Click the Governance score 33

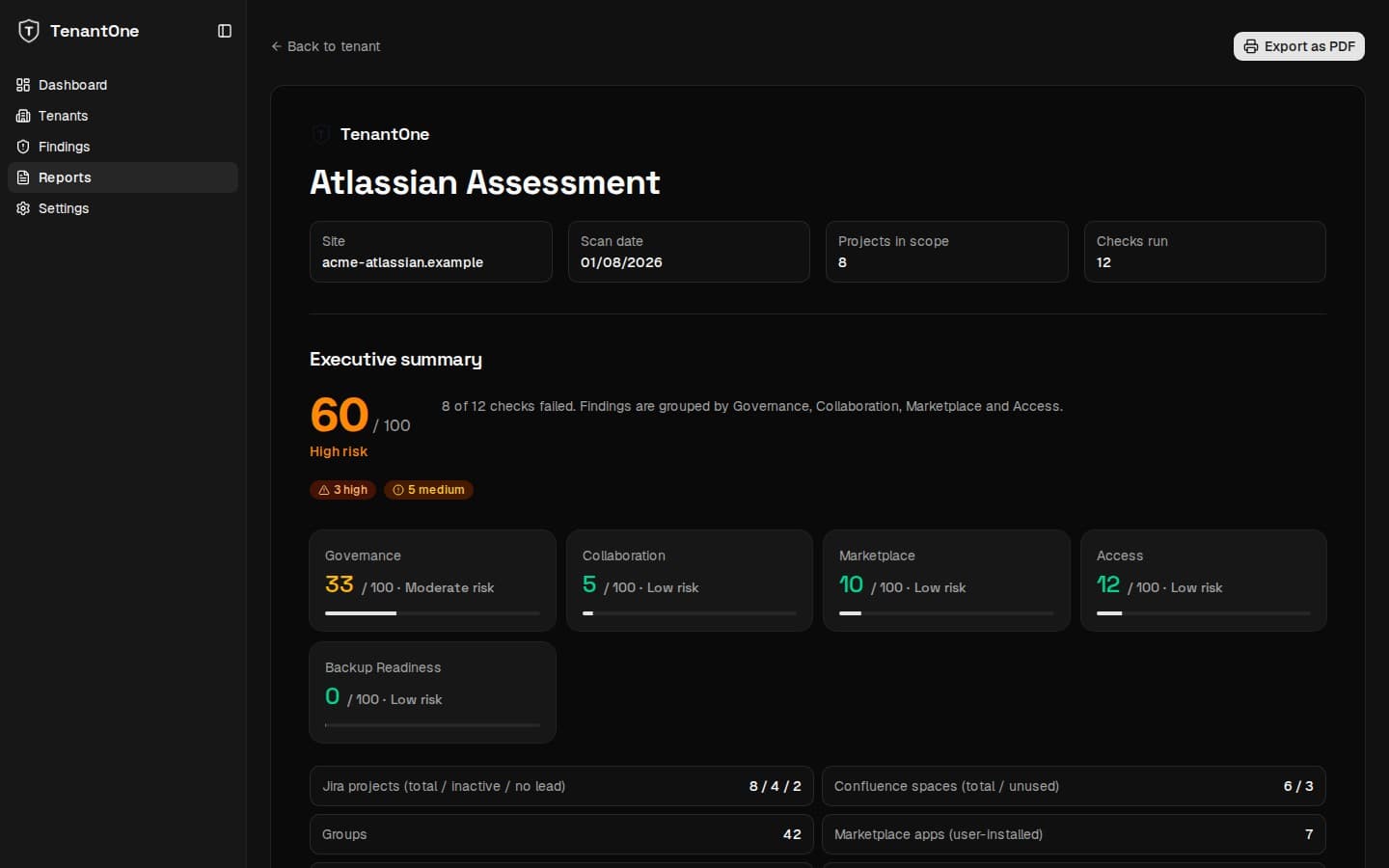[x=340, y=584]
